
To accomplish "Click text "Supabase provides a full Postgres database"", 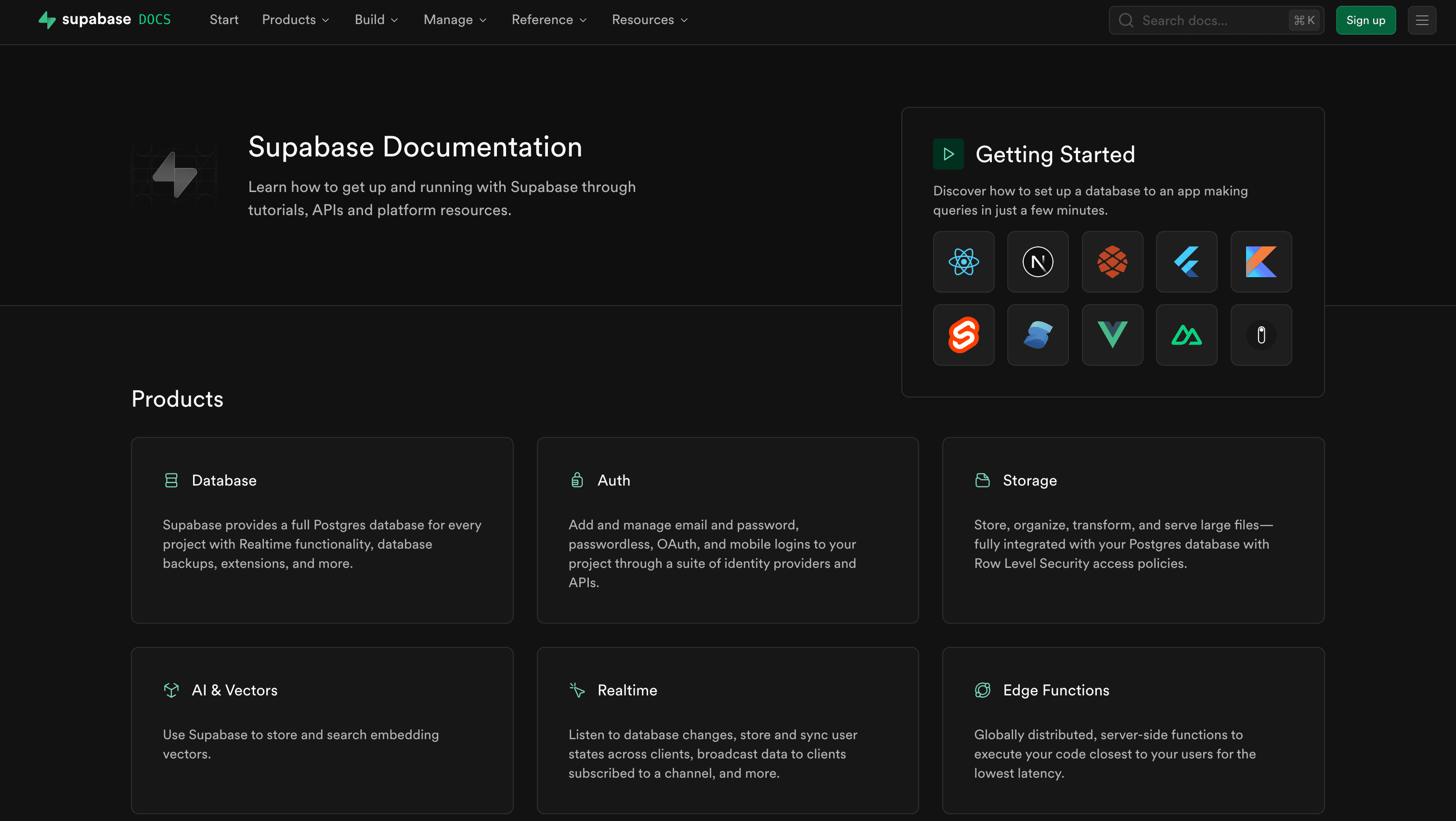I will pos(293,525).
